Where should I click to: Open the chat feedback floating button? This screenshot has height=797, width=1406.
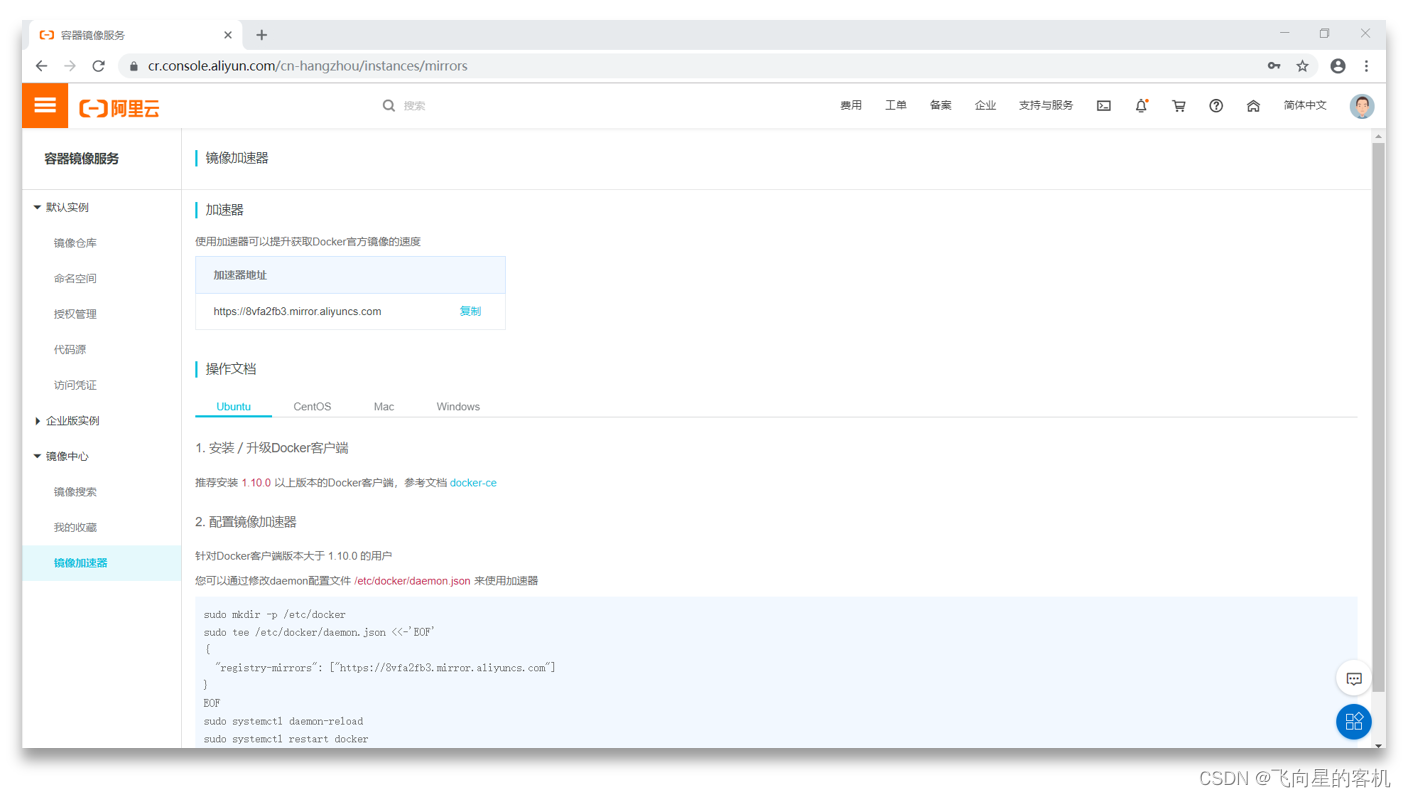[x=1354, y=679]
